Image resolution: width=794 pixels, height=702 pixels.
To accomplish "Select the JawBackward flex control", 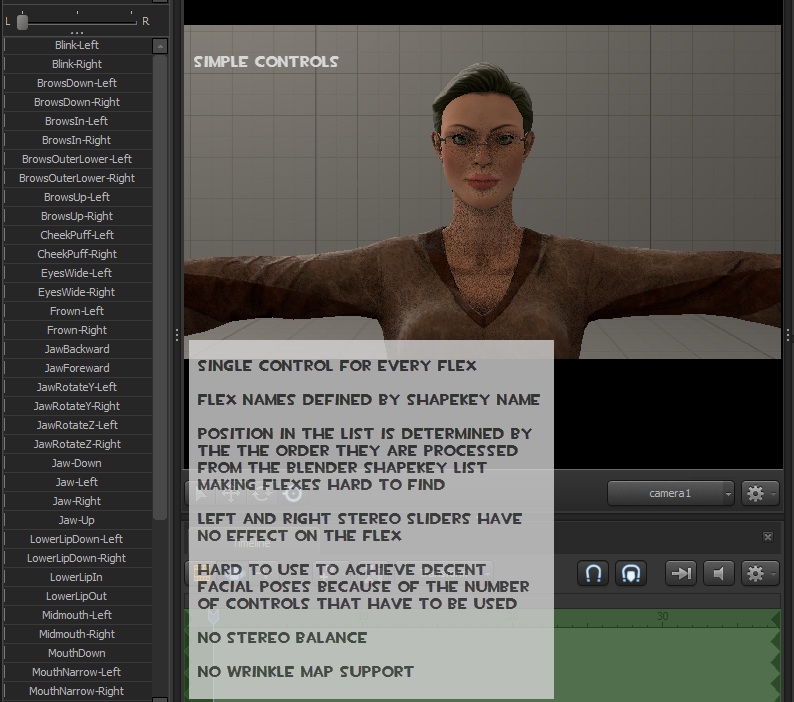I will 77,349.
